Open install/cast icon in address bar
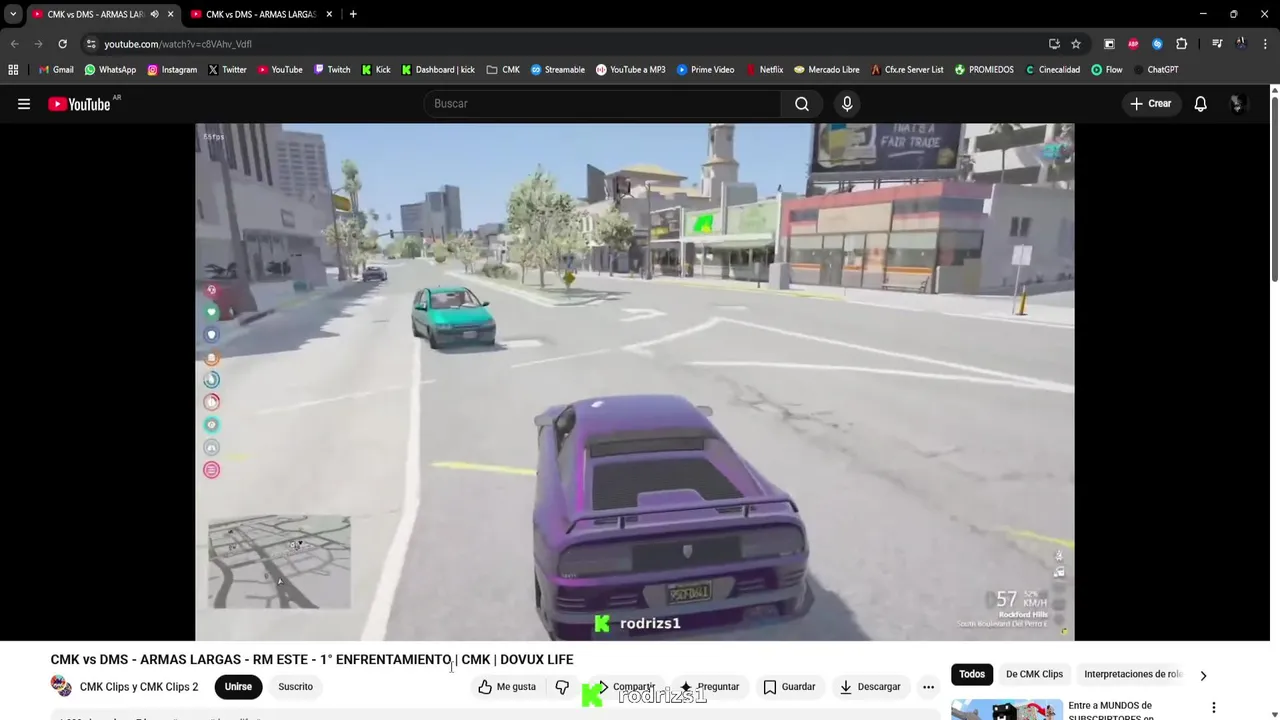 click(x=1054, y=44)
